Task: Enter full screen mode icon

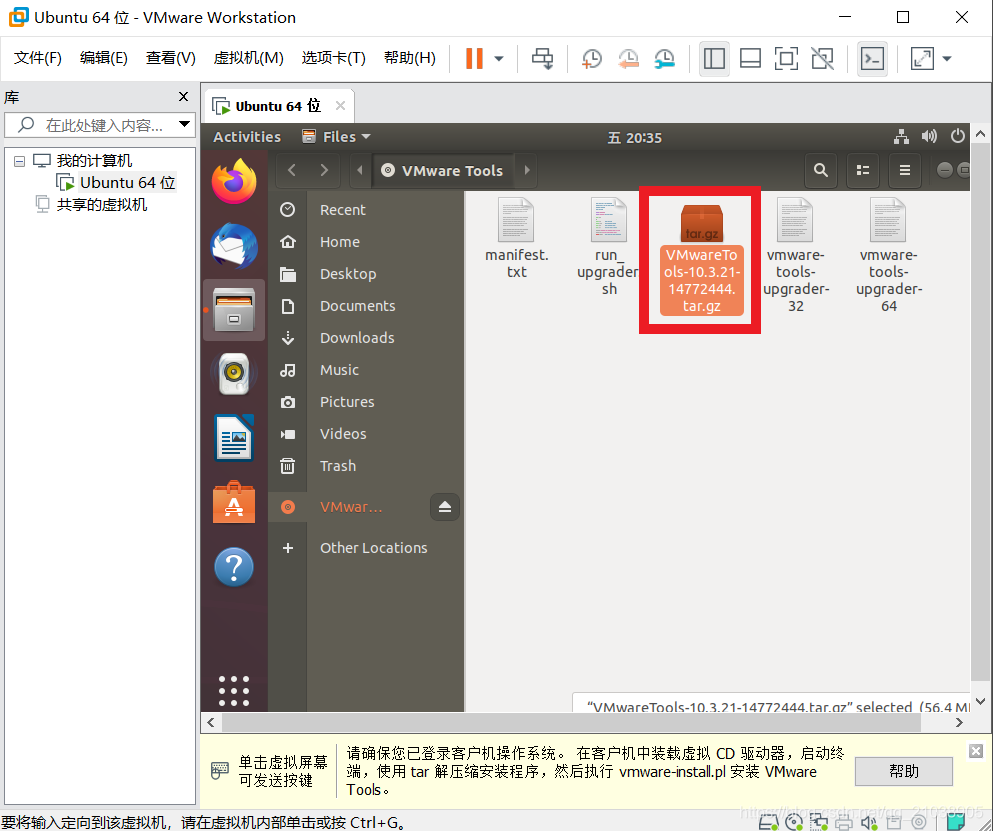Action: coord(786,59)
